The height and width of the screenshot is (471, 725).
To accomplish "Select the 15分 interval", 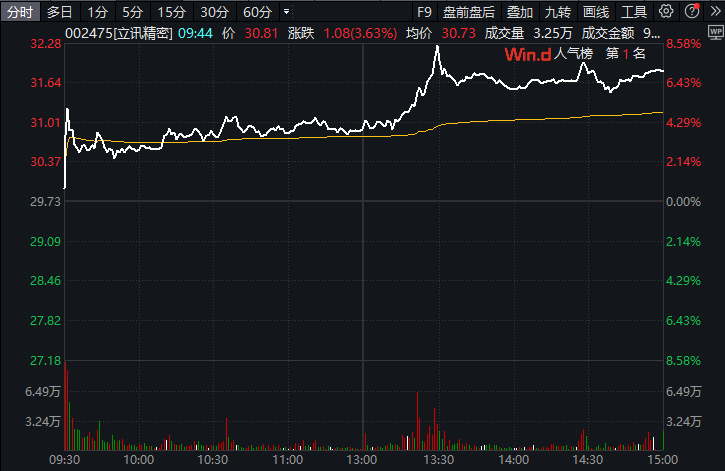I will coord(171,12).
